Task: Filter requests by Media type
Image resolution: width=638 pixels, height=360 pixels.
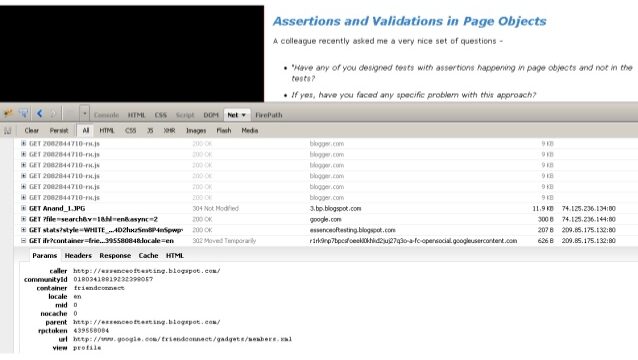Action: point(249,131)
